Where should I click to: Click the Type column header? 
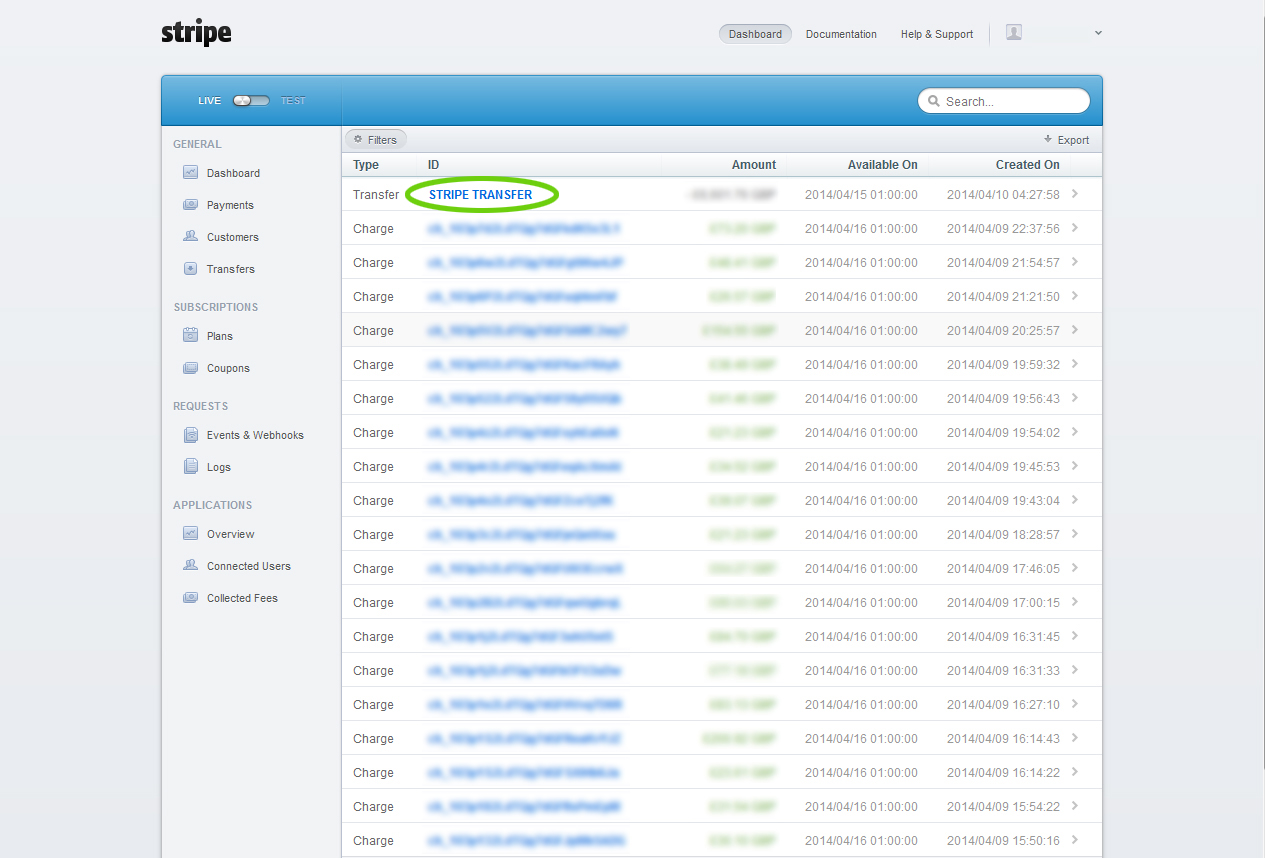point(366,165)
